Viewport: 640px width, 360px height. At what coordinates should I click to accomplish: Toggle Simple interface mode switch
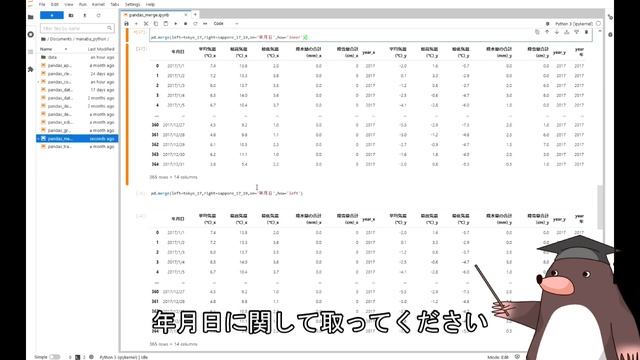click(x=55, y=357)
